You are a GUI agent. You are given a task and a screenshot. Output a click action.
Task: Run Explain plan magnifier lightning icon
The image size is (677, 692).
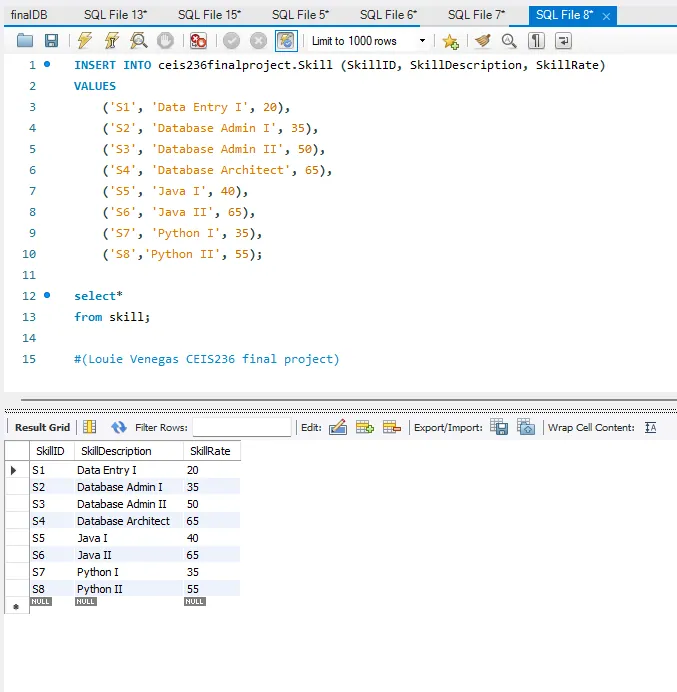click(139, 41)
